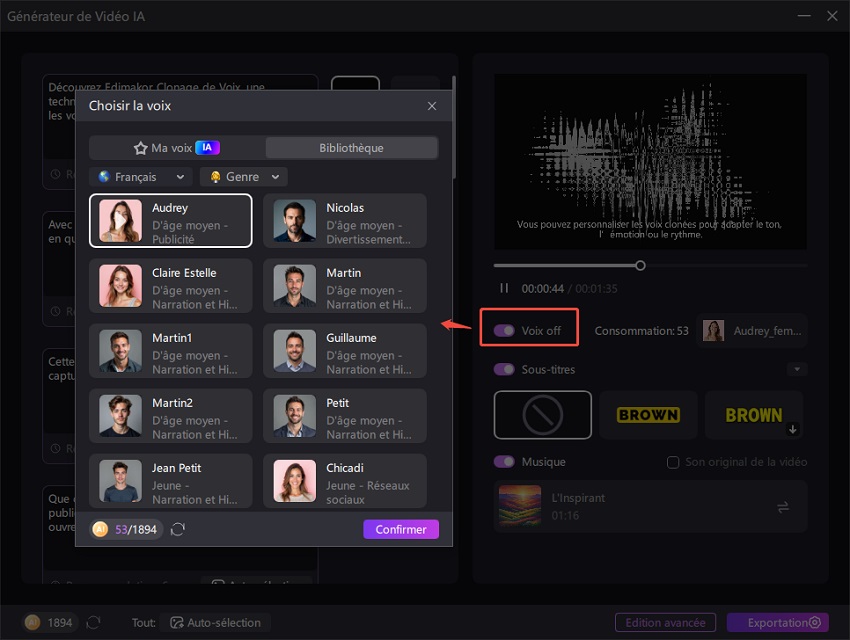Switch to the Ma voix tab
This screenshot has height=640, width=850.
(177, 148)
